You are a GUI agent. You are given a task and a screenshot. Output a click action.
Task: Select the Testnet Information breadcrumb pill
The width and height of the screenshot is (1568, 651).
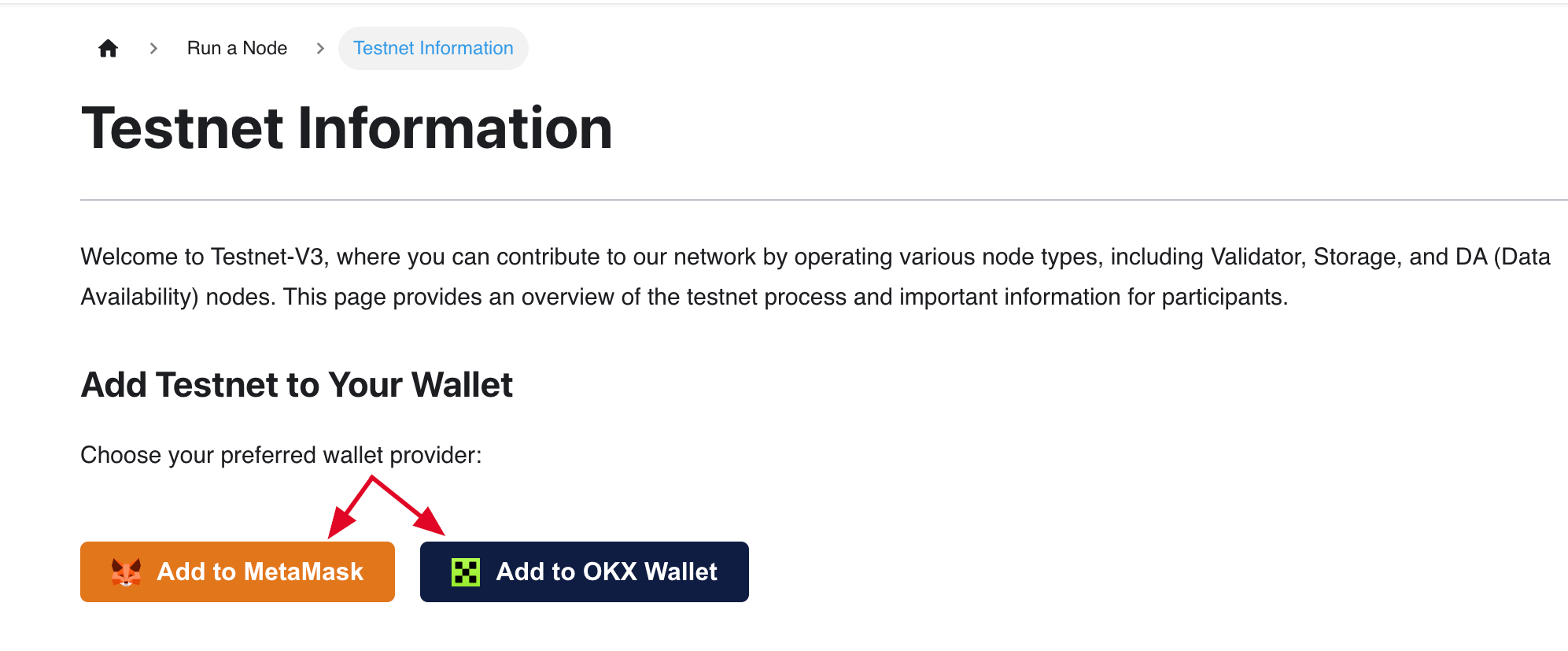click(x=434, y=48)
